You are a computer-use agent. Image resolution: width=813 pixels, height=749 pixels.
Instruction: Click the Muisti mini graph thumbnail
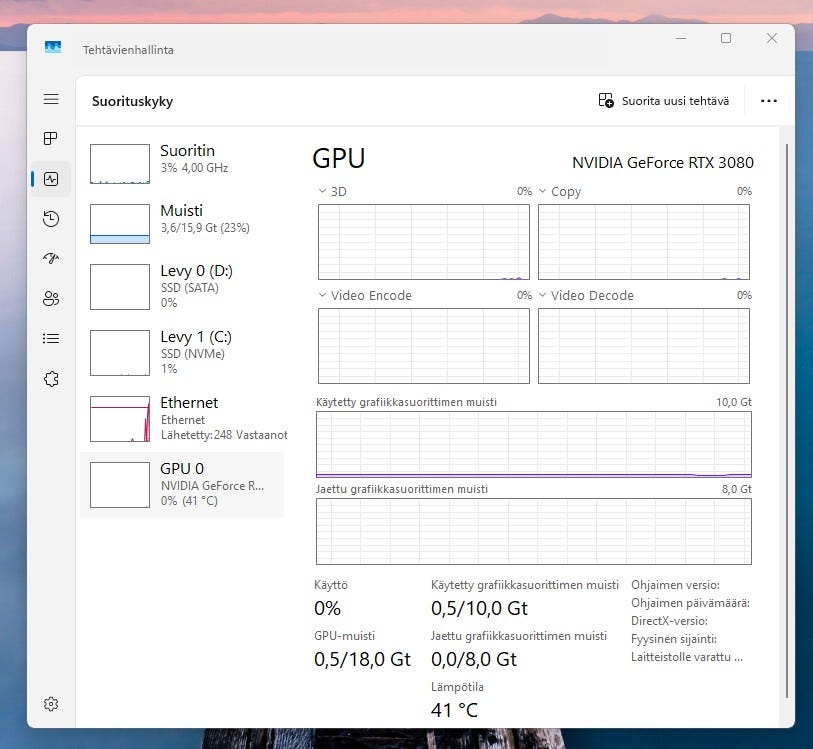[x=120, y=224]
